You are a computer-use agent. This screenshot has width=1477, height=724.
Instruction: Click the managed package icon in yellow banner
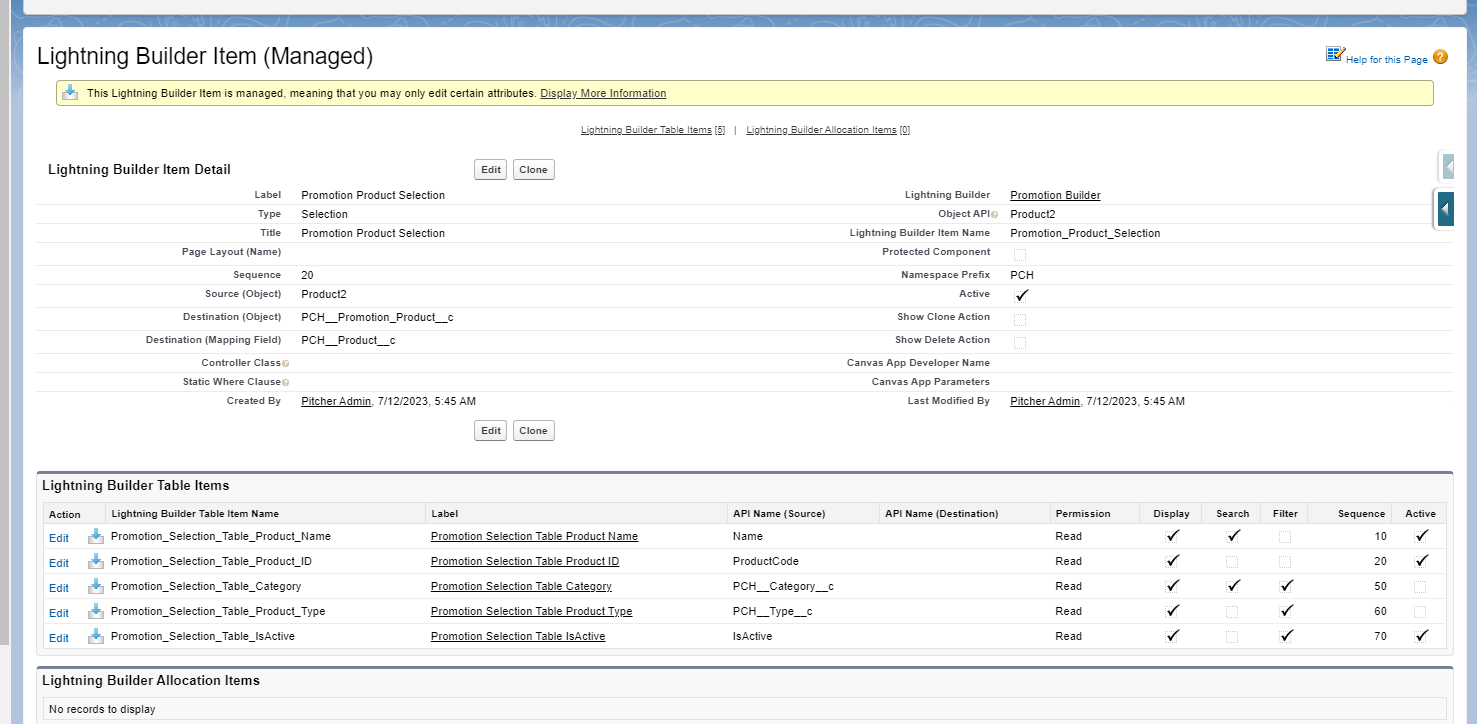pyautogui.click(x=70, y=93)
